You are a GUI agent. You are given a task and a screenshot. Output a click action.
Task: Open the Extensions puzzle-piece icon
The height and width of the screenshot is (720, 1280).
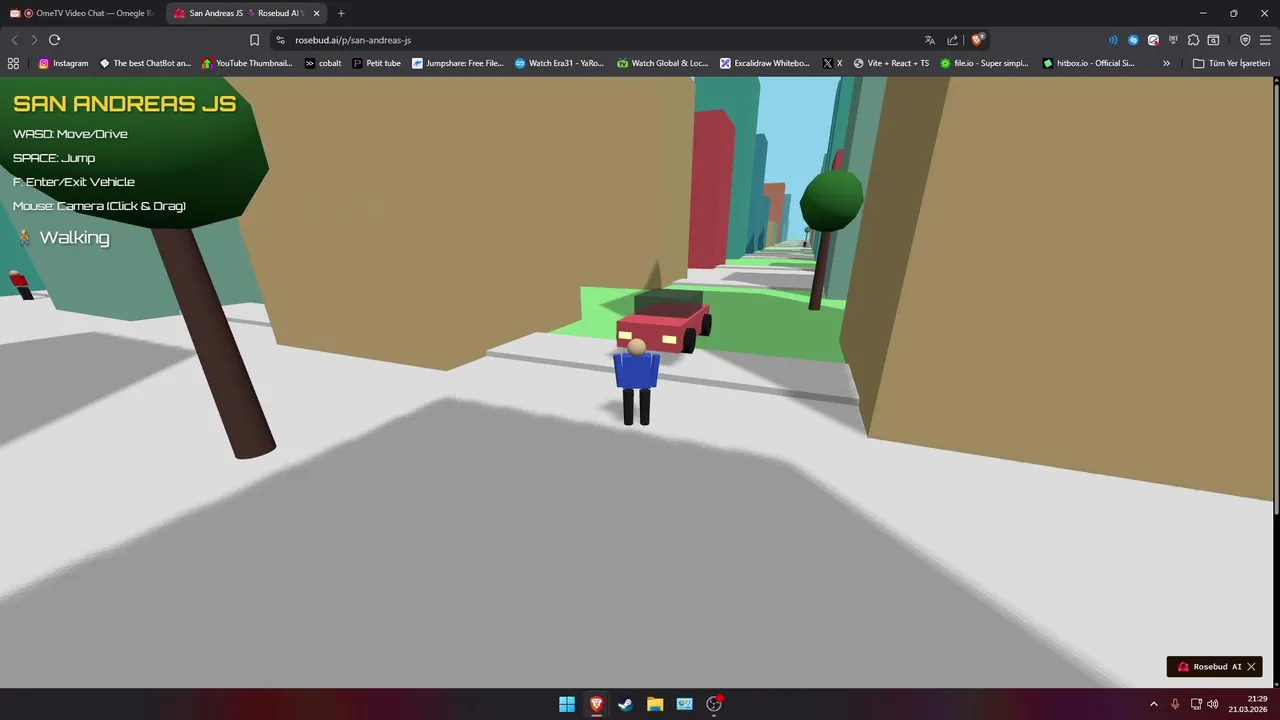(1193, 40)
